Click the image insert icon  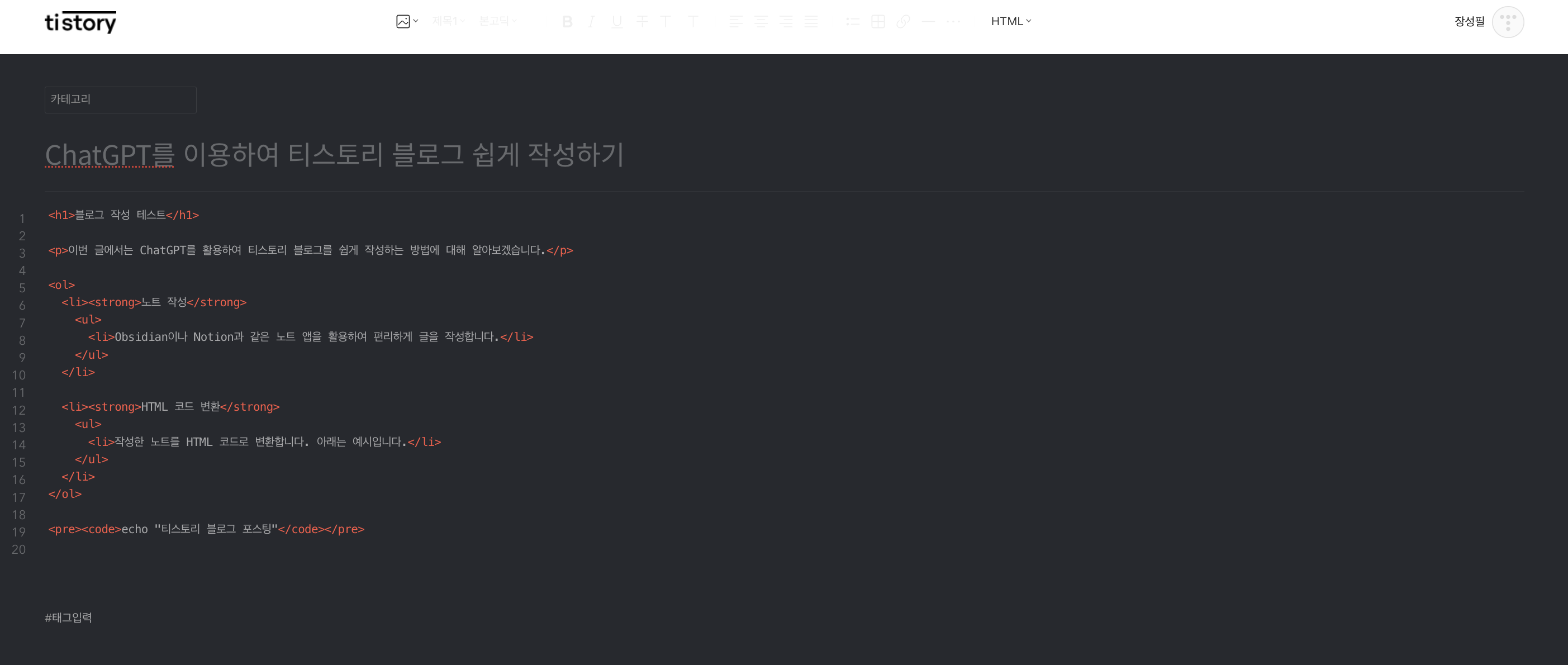pyautogui.click(x=403, y=21)
